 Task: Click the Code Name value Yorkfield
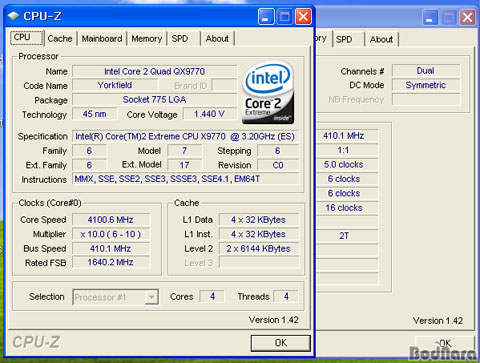pyautogui.click(x=115, y=85)
